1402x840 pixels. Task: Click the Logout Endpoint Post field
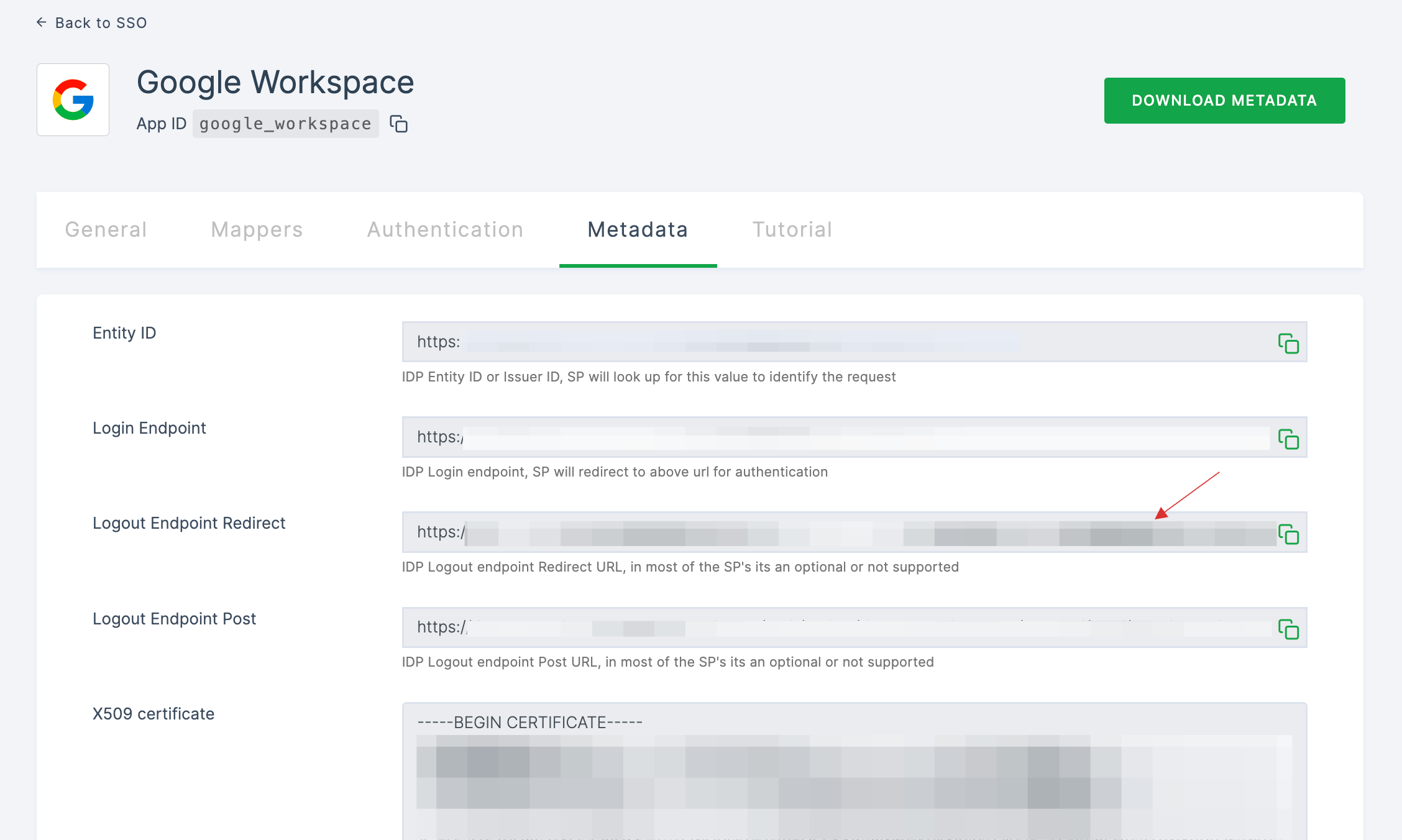tap(854, 627)
